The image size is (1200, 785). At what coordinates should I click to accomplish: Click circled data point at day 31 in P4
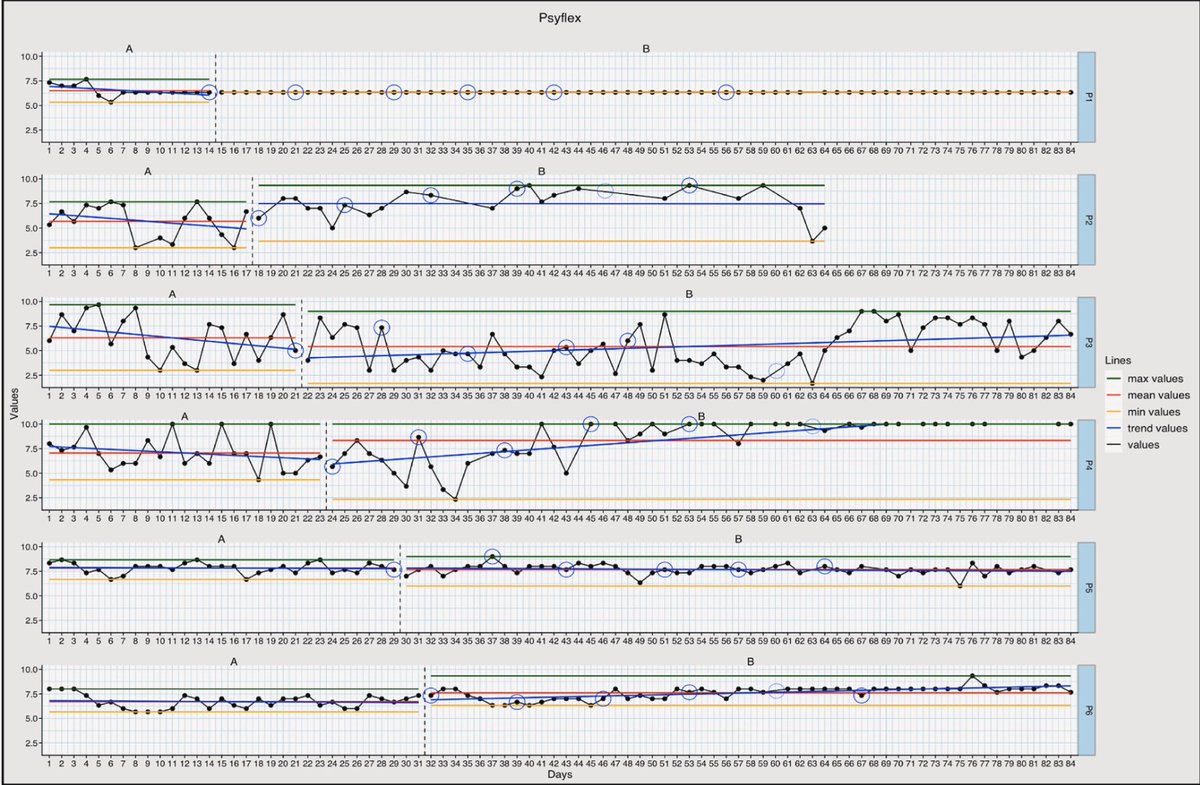pyautogui.click(x=418, y=437)
